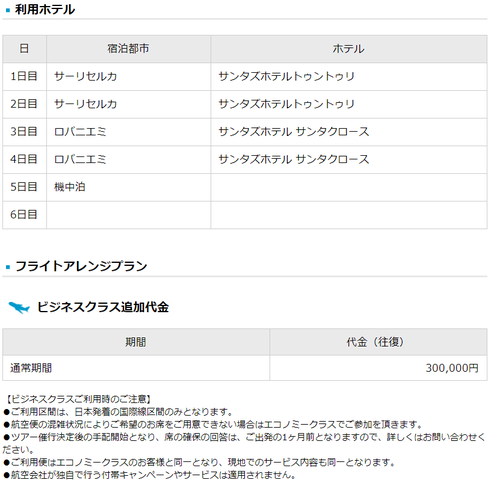This screenshot has width=491, height=480.
Task: Click the airplane icon beside ビジネスクラス追加代金
Action: click(19, 307)
